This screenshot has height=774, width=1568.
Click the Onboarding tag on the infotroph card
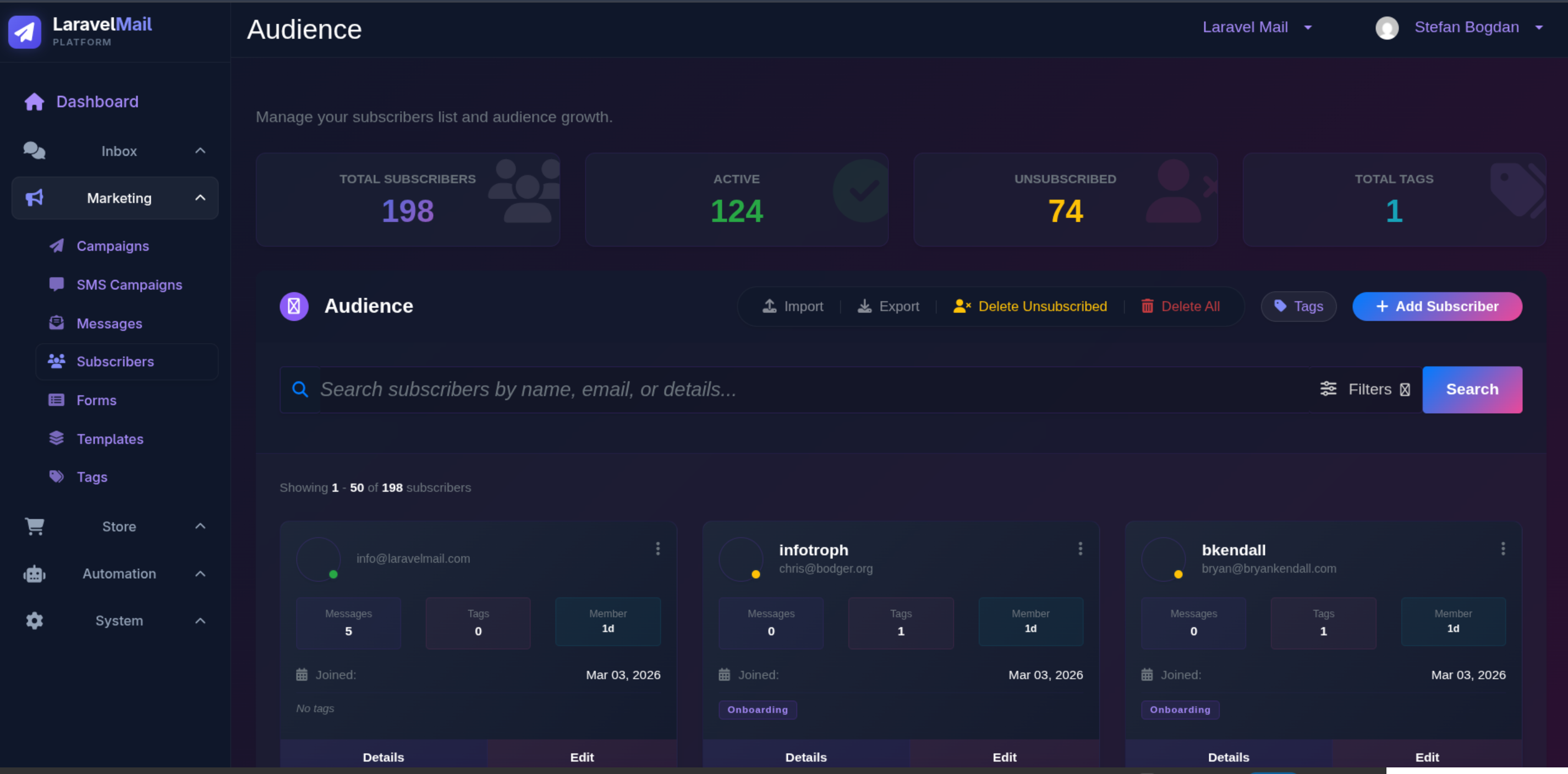tap(757, 710)
